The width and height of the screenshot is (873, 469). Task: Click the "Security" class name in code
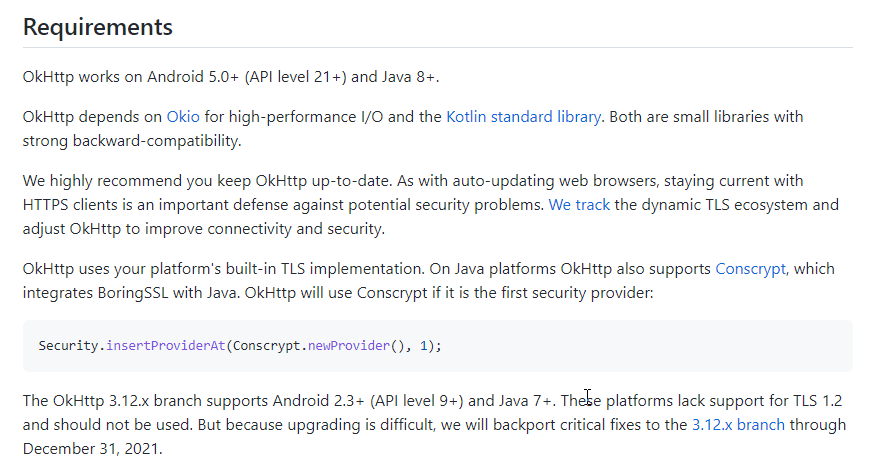(x=70, y=345)
